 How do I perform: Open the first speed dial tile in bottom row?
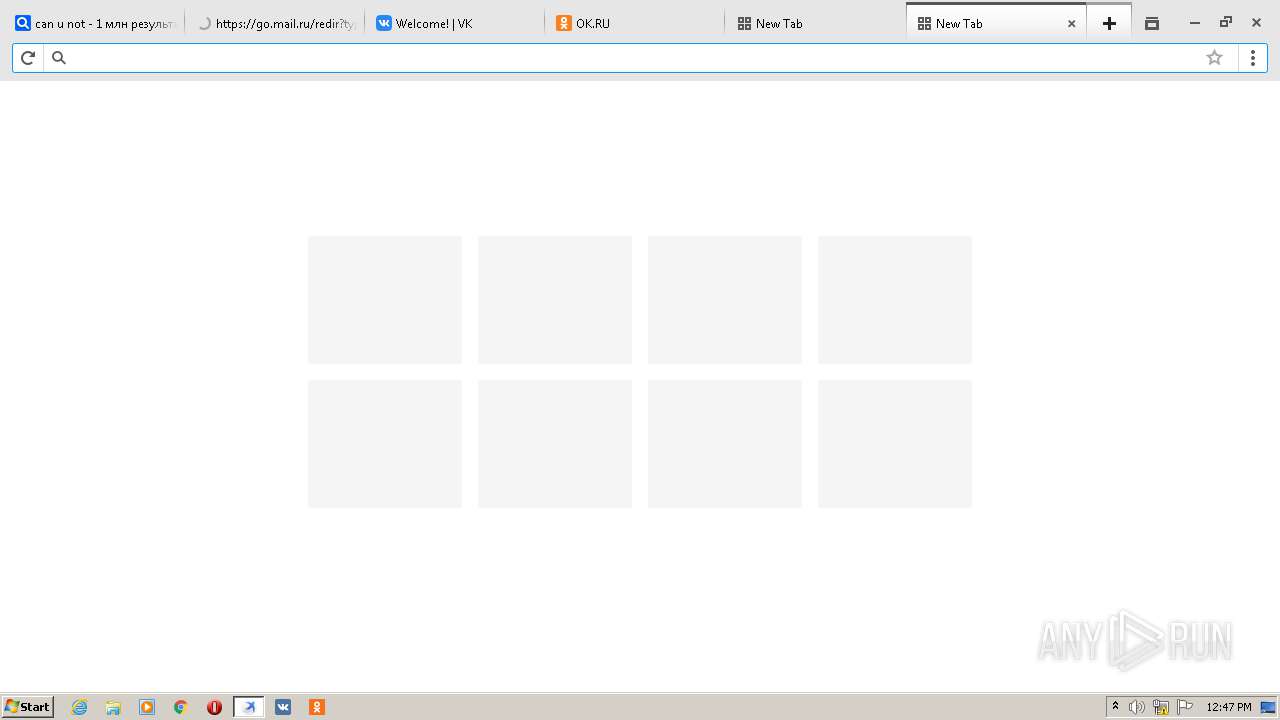[x=385, y=444]
